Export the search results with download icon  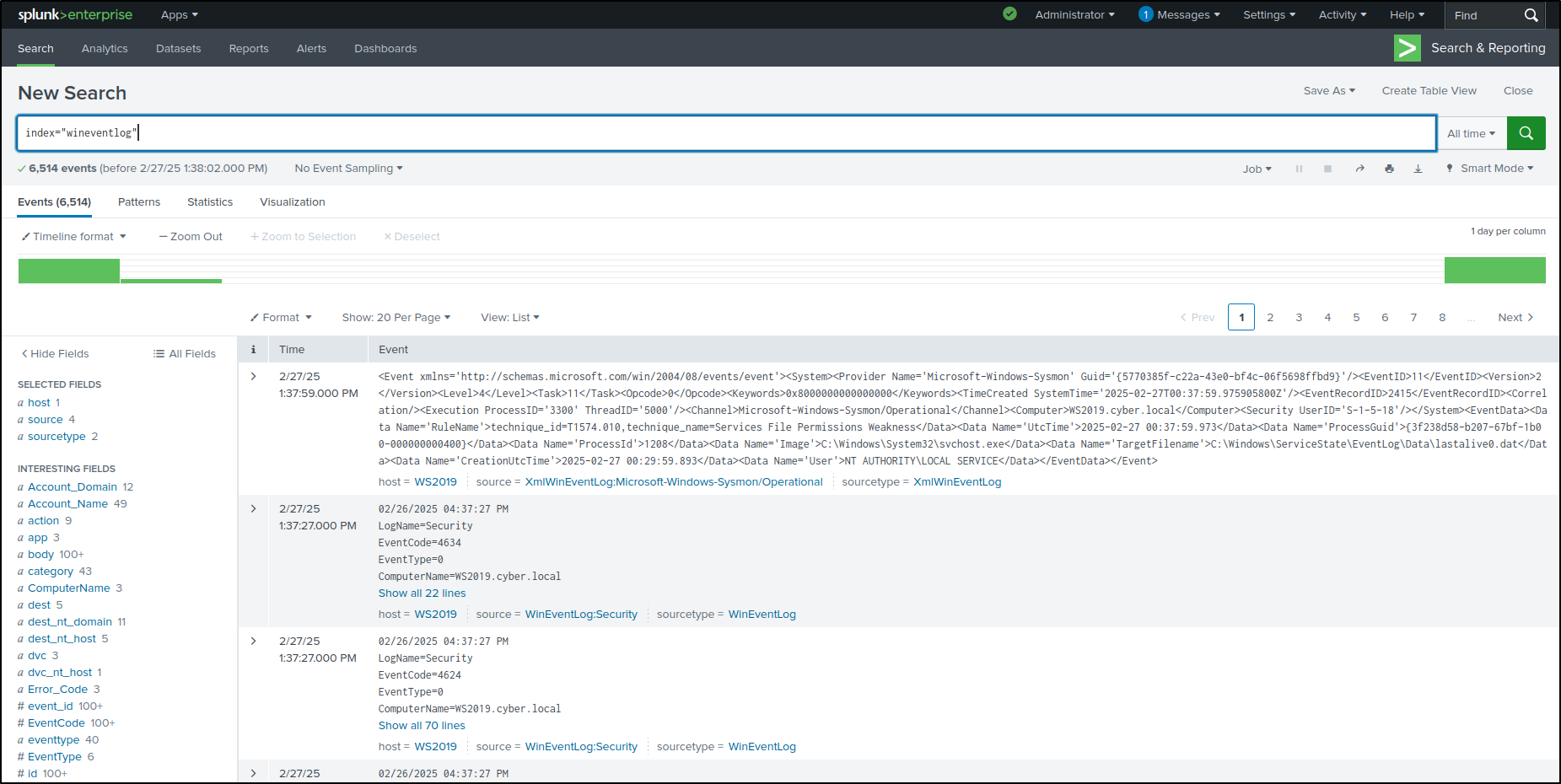coord(1418,168)
